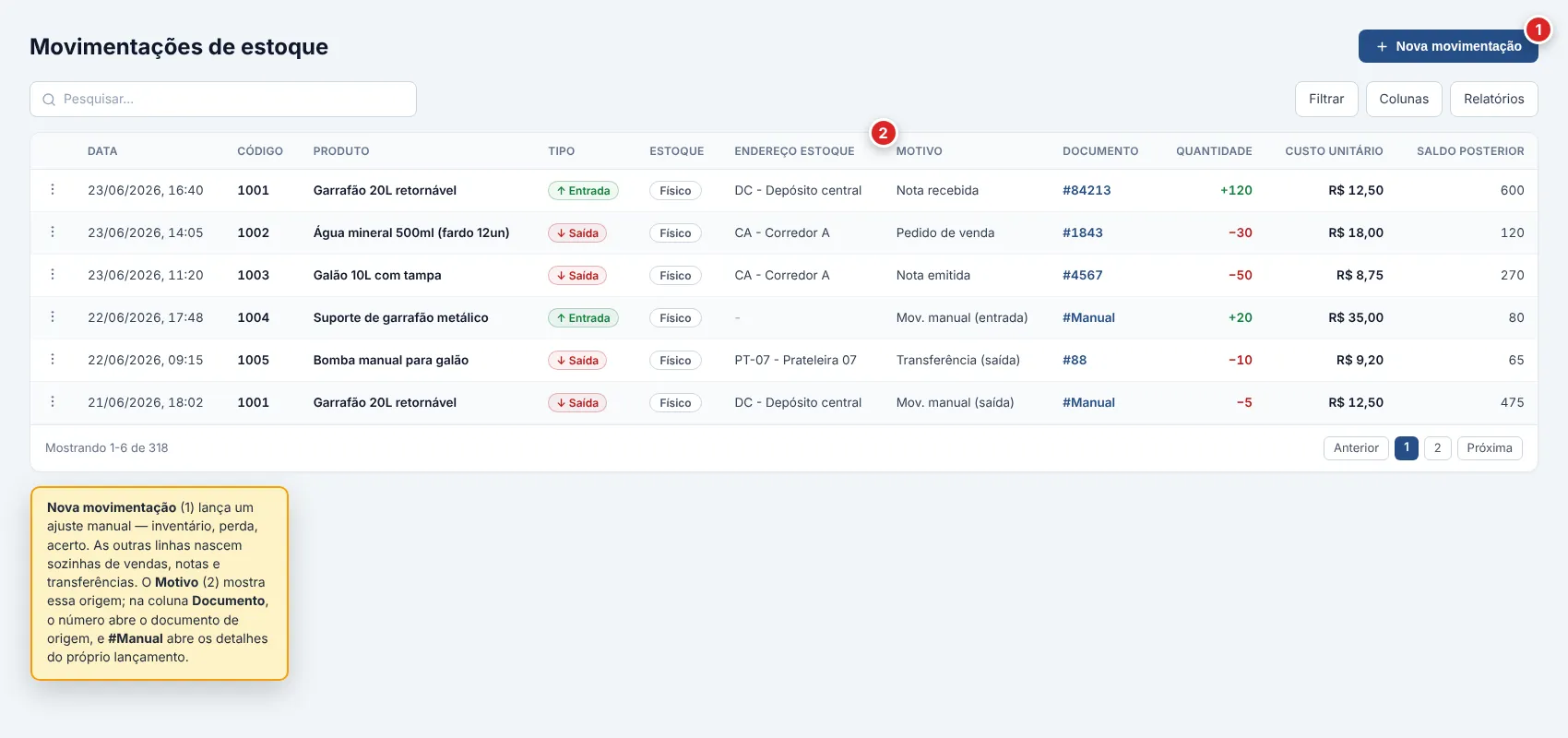Open document link #1843
The width and height of the screenshot is (1568, 738).
coord(1083,232)
